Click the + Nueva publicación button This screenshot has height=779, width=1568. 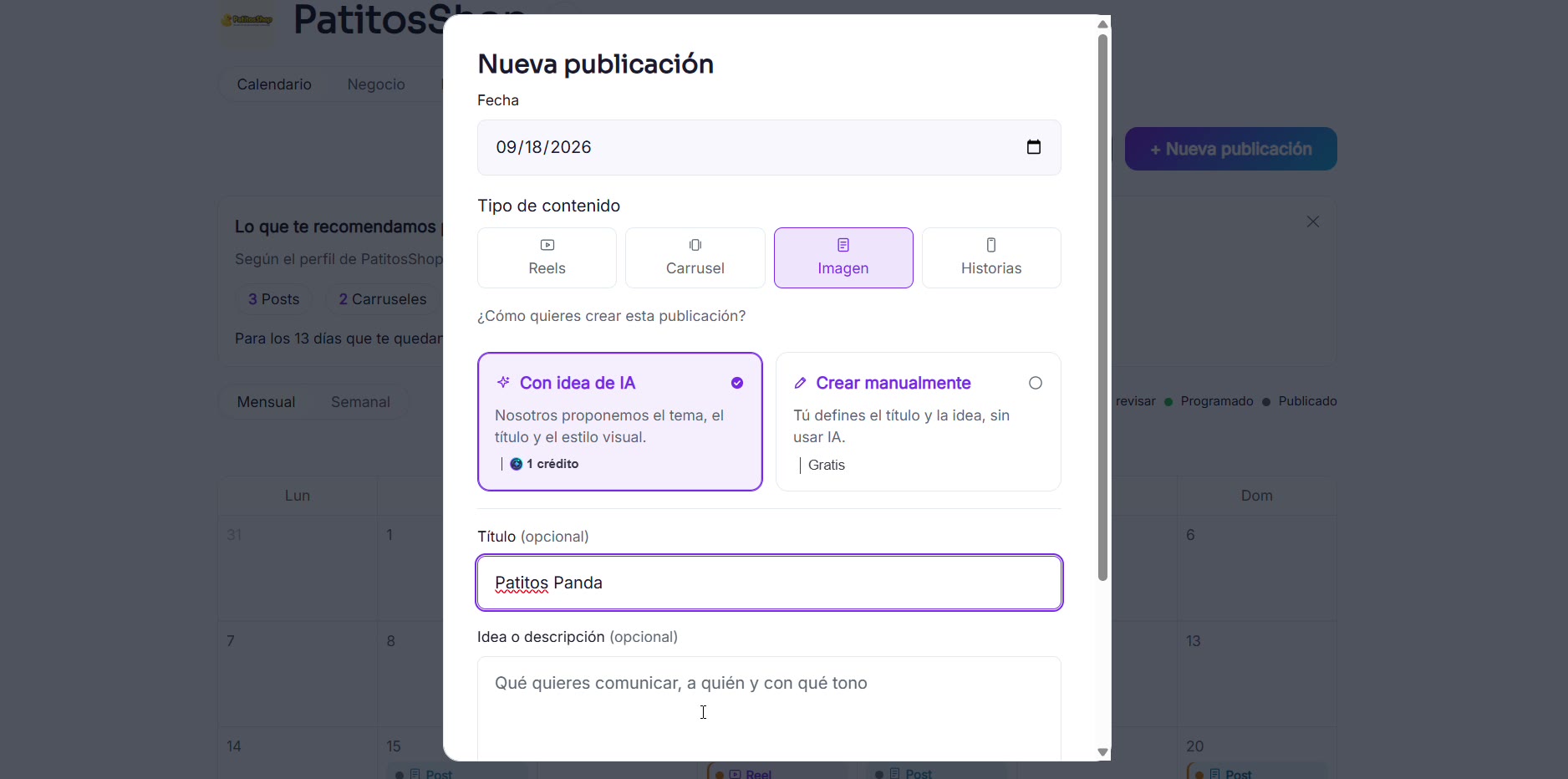(1230, 149)
